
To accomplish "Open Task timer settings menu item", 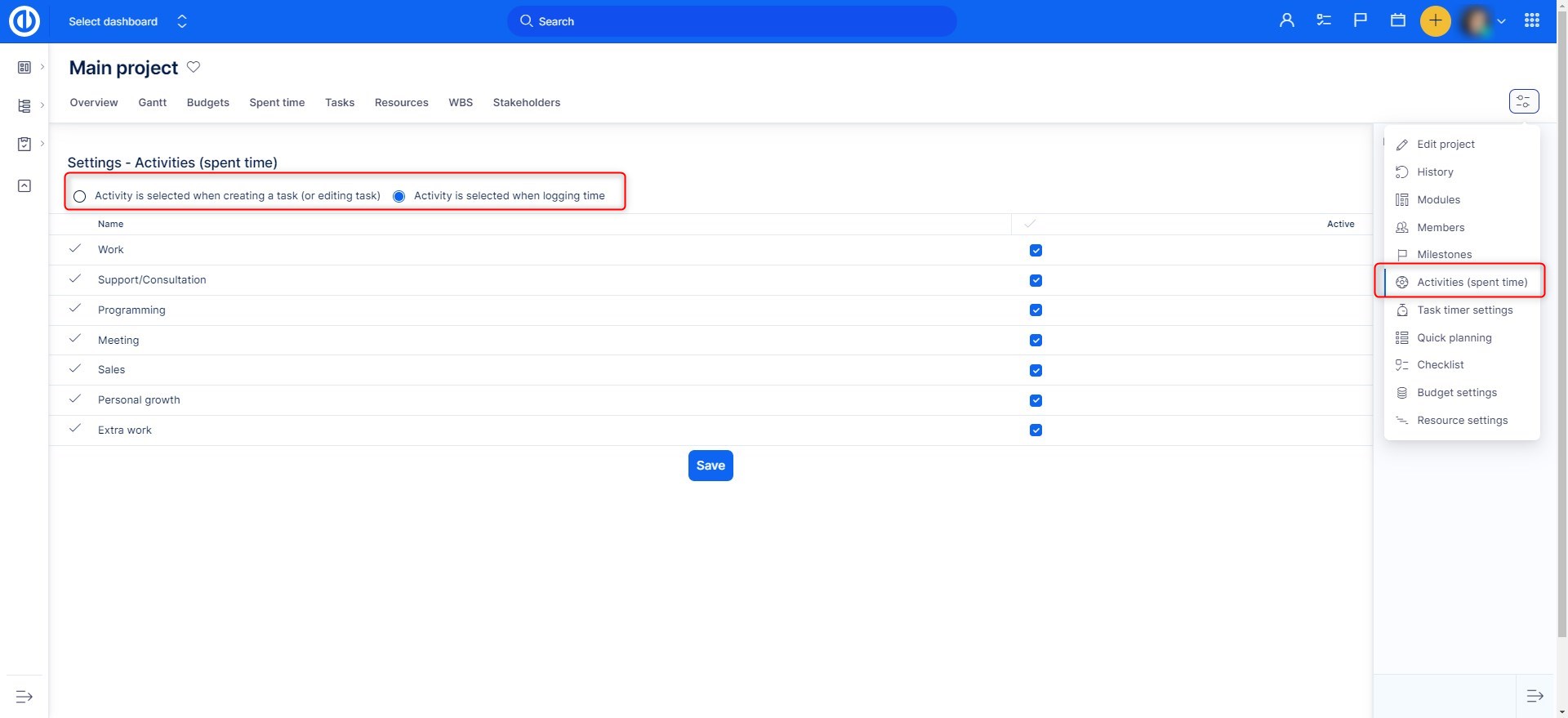I will point(1464,310).
